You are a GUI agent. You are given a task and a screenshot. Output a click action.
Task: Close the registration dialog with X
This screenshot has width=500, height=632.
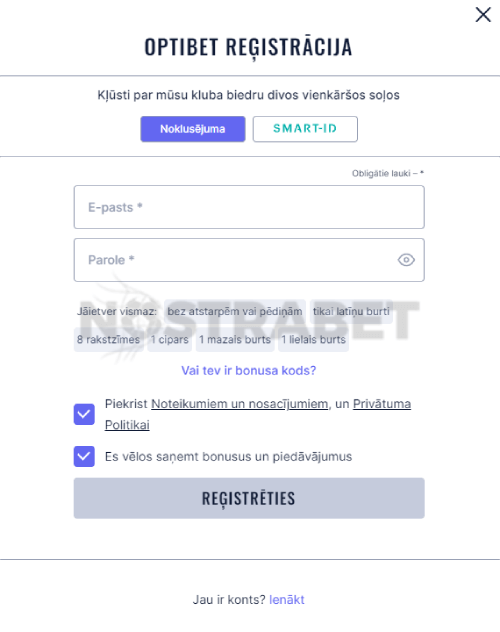[483, 15]
